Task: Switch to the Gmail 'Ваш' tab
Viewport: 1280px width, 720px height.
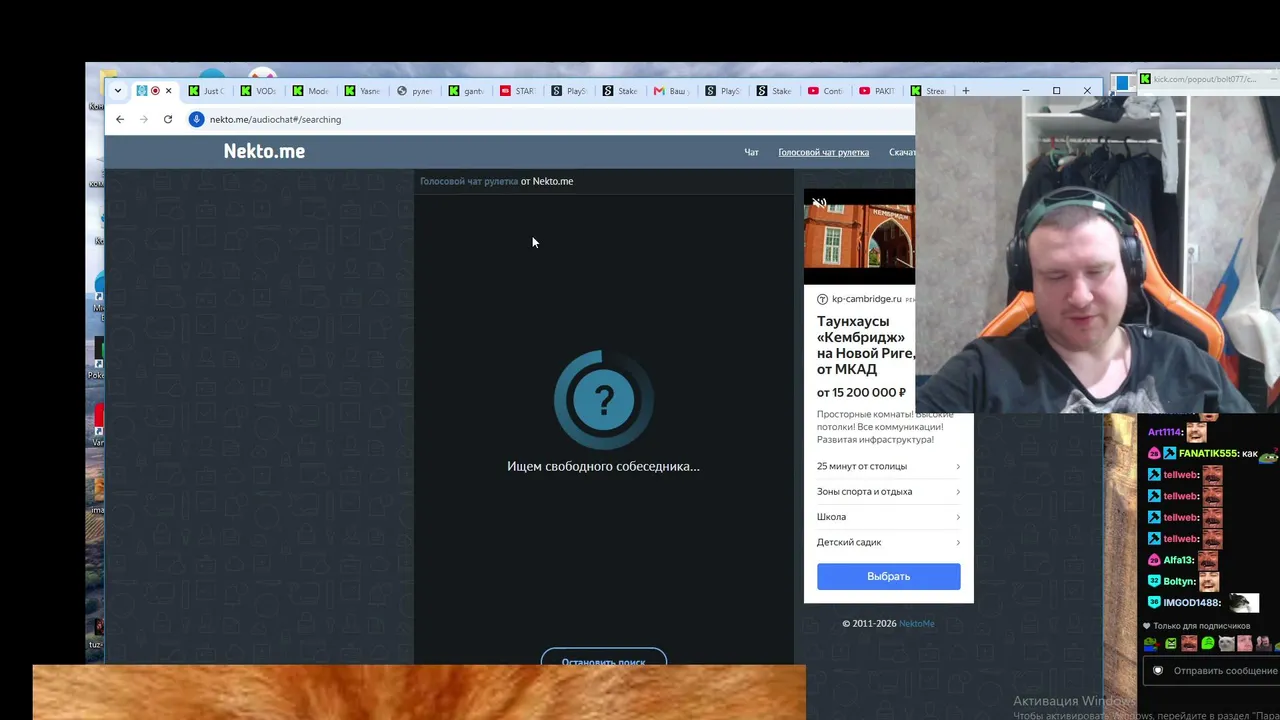Action: pyautogui.click(x=671, y=91)
